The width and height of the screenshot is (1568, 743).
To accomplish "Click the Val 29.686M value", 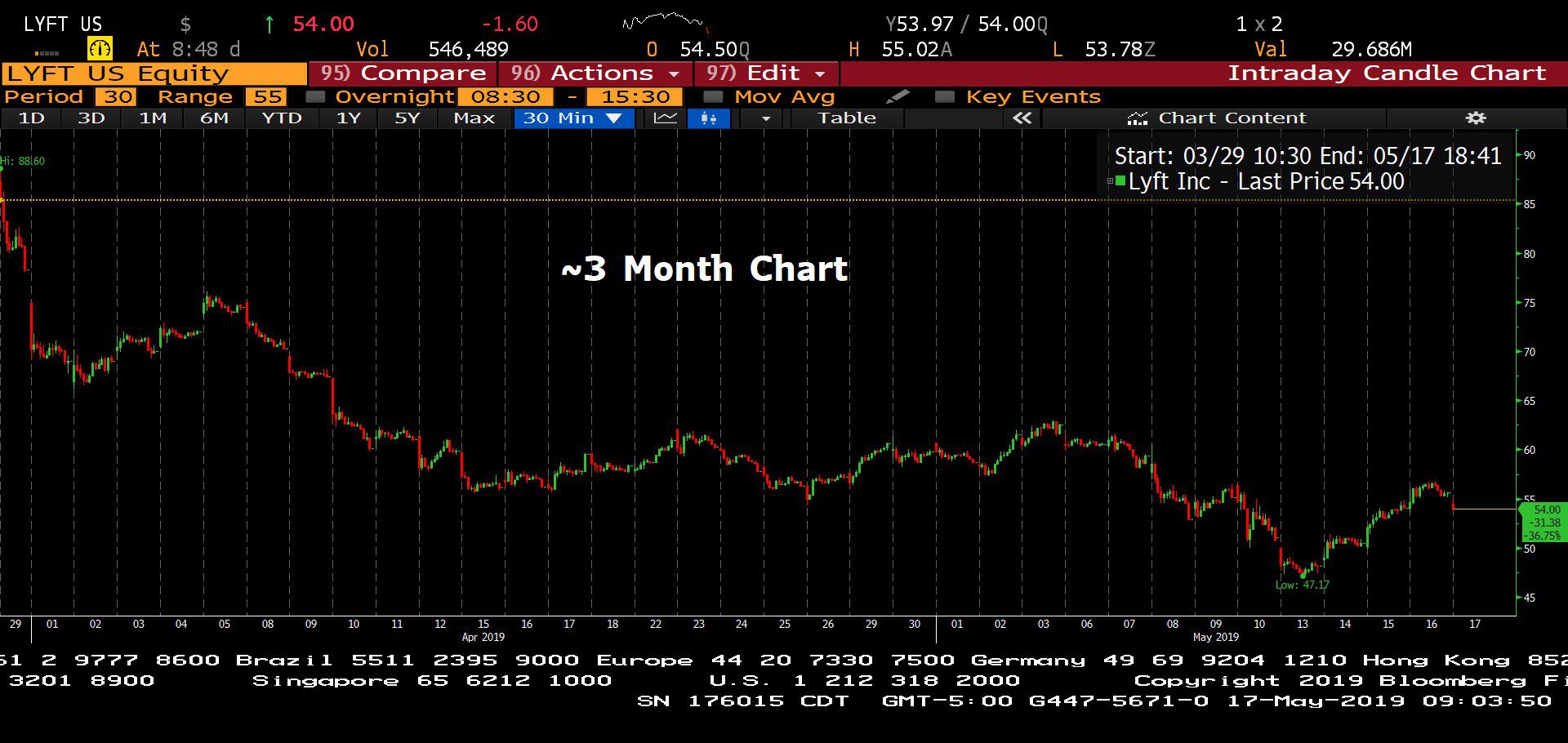I will click(x=1371, y=50).
